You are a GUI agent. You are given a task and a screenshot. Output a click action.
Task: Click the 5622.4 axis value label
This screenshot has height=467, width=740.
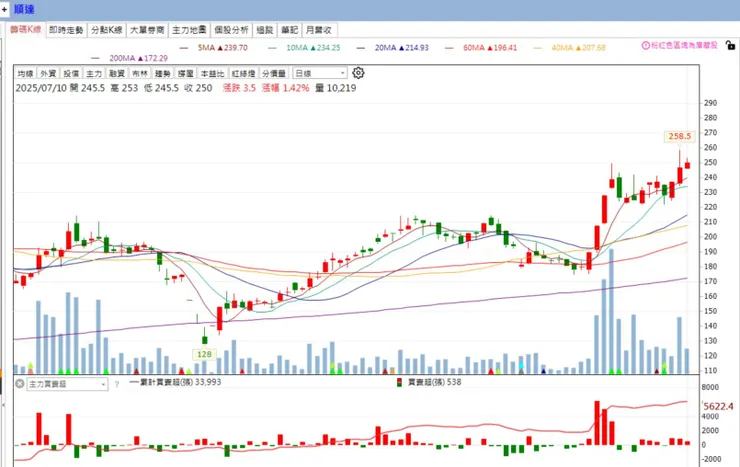tap(718, 406)
